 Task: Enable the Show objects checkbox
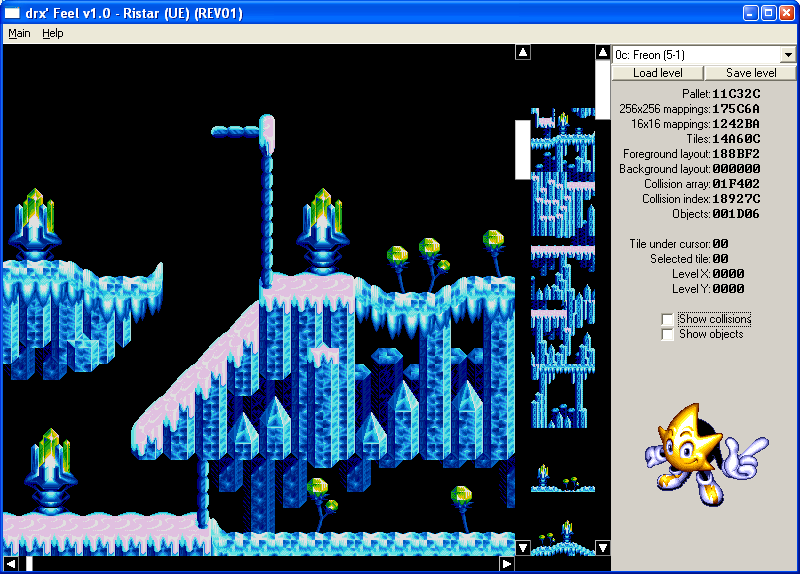(x=667, y=334)
